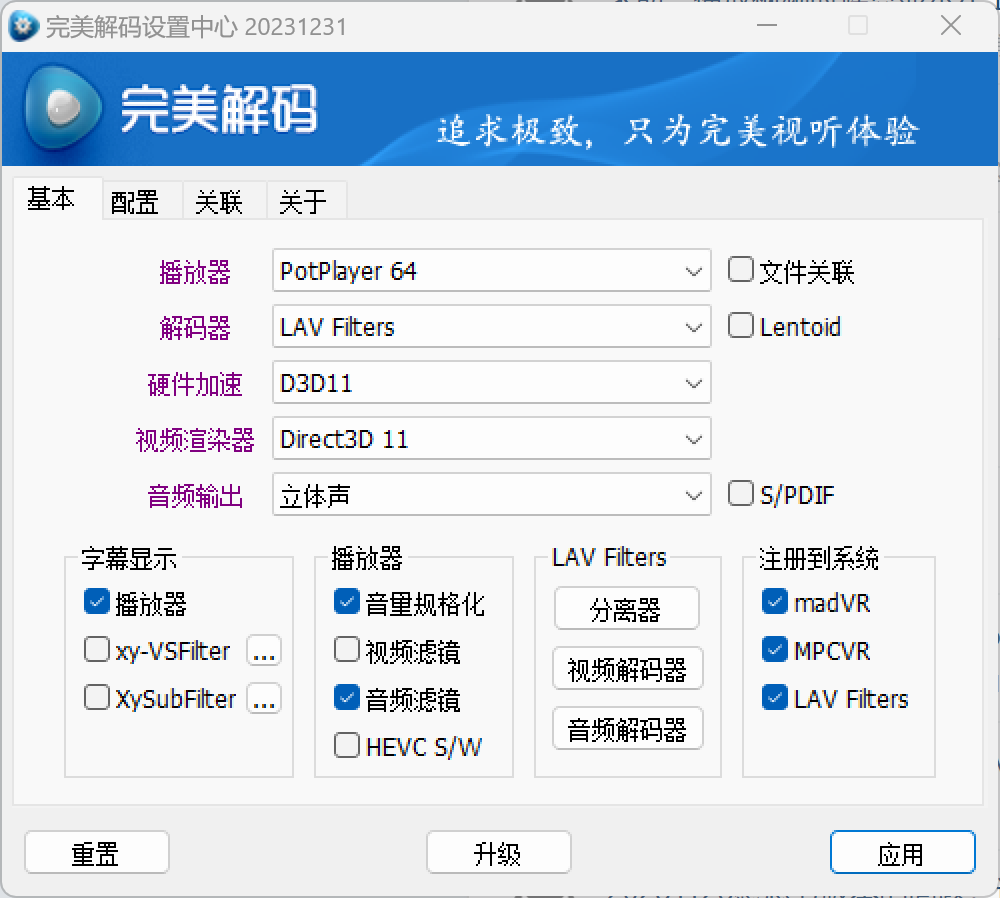Click the 视频渲染器 label text
The height and width of the screenshot is (898, 1000).
click(195, 440)
